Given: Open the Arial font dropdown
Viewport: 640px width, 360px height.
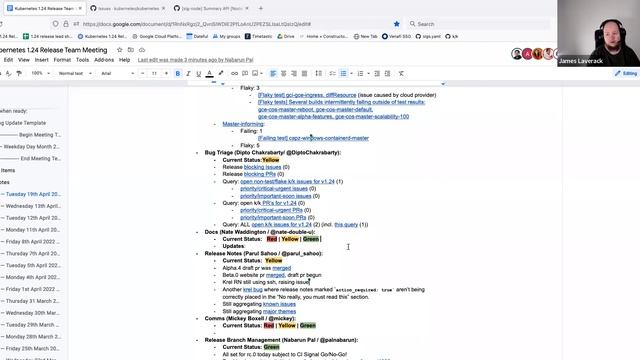Looking at the screenshot, I should (118, 73).
